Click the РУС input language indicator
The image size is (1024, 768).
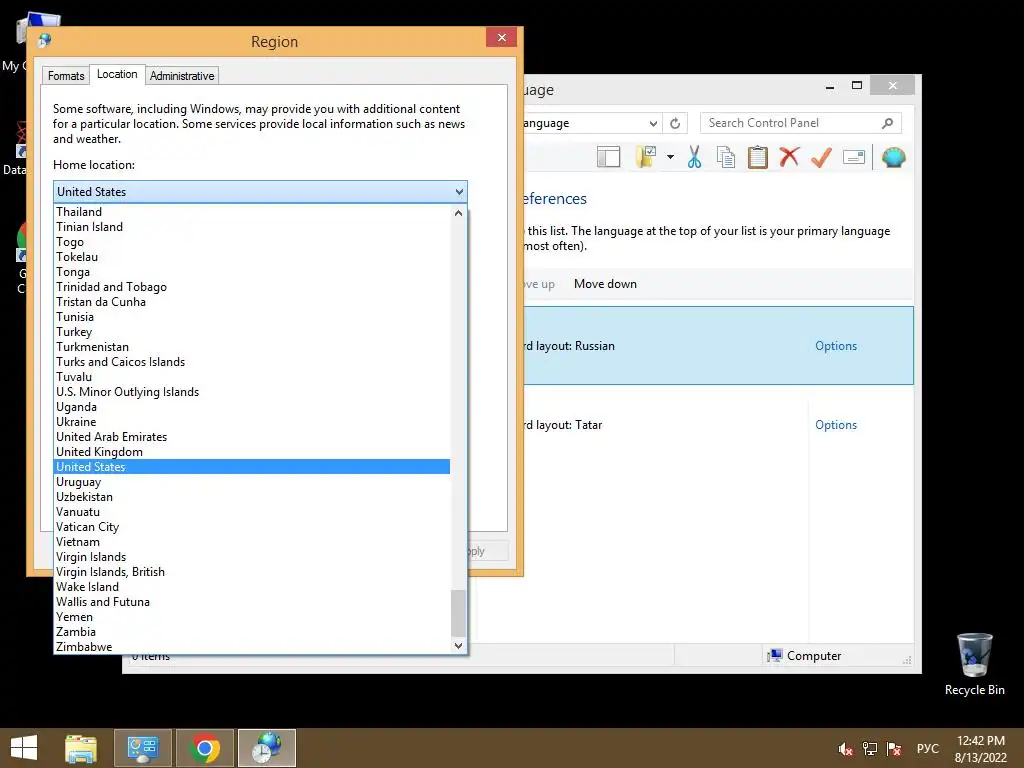(x=927, y=748)
